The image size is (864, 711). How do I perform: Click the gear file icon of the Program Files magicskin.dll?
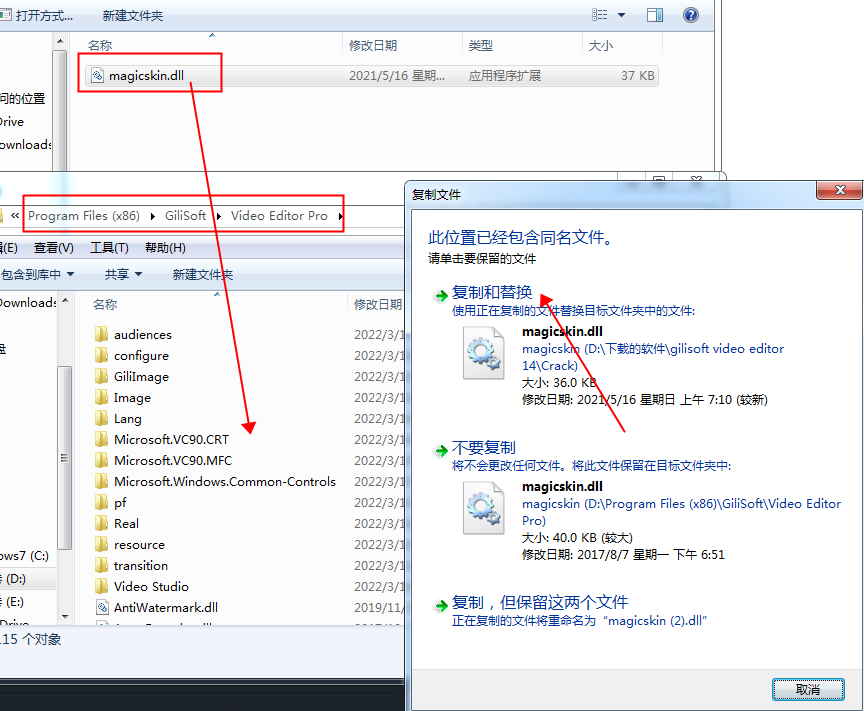click(483, 508)
